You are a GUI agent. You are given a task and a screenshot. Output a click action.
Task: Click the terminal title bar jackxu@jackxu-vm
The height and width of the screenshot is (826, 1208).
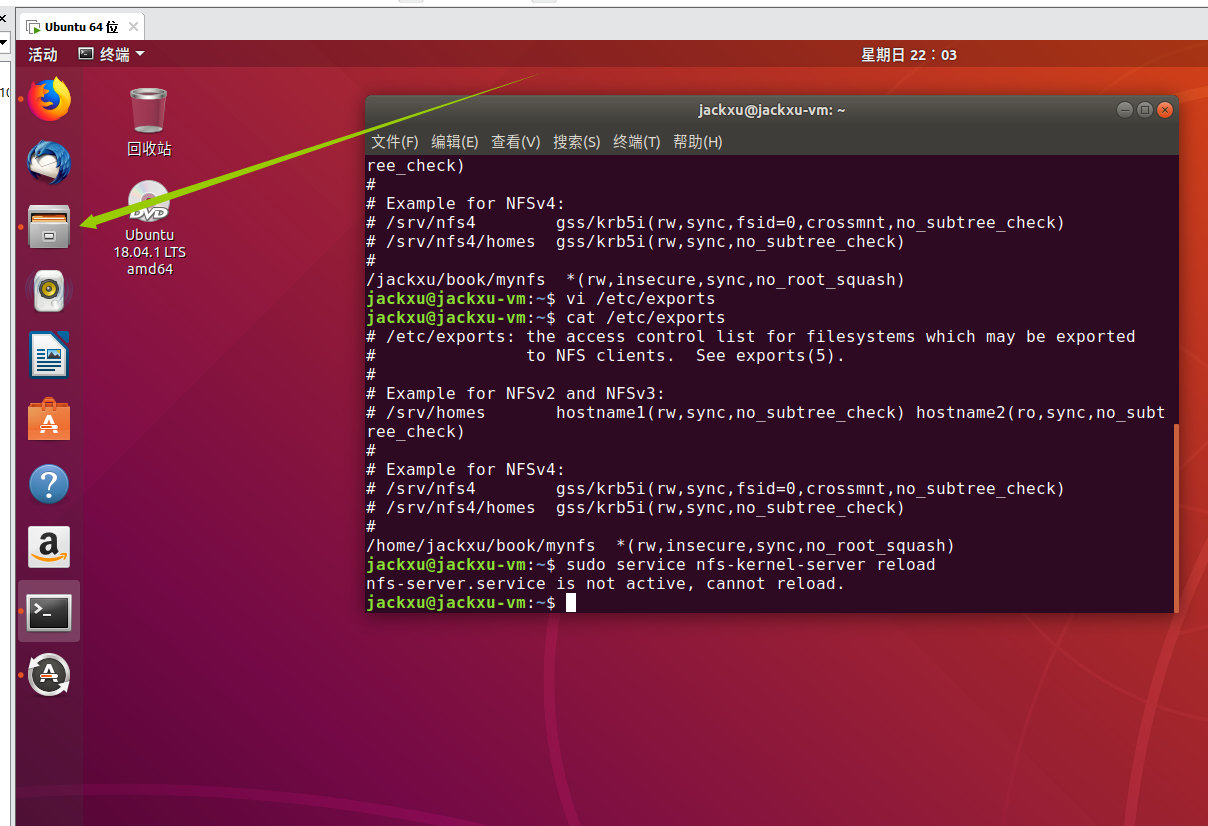[x=771, y=110]
